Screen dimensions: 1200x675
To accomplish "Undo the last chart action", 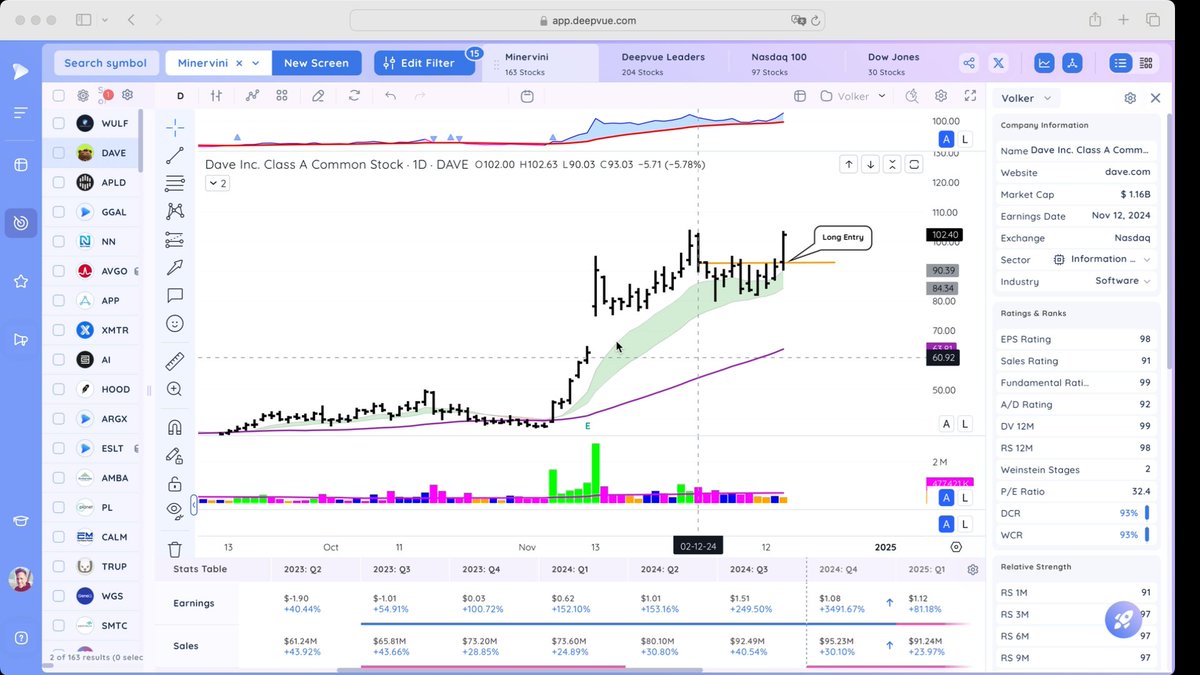I will [x=390, y=96].
